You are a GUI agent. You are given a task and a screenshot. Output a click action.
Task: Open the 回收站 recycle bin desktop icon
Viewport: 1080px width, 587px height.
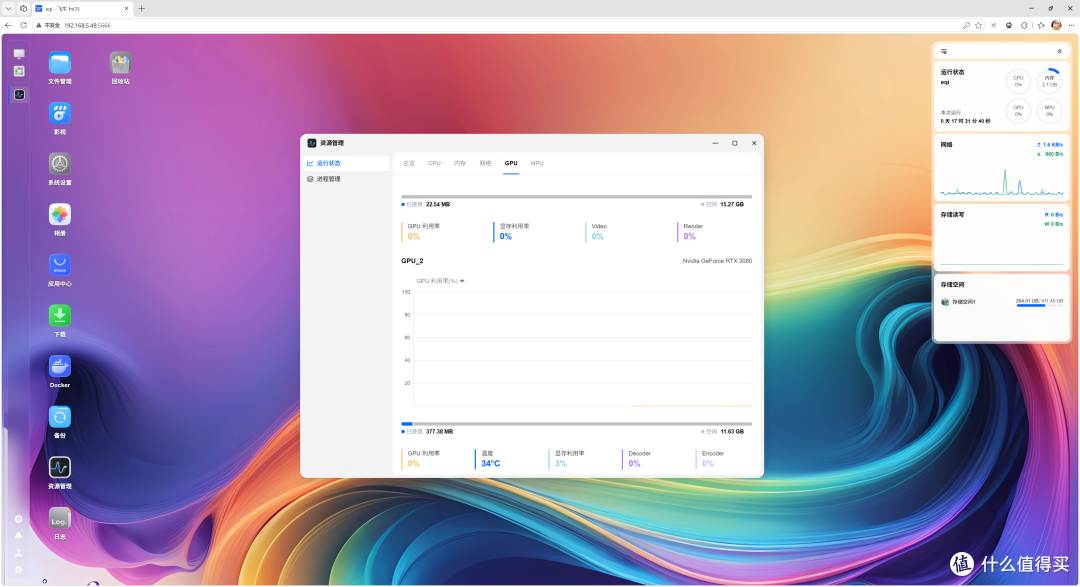point(121,63)
